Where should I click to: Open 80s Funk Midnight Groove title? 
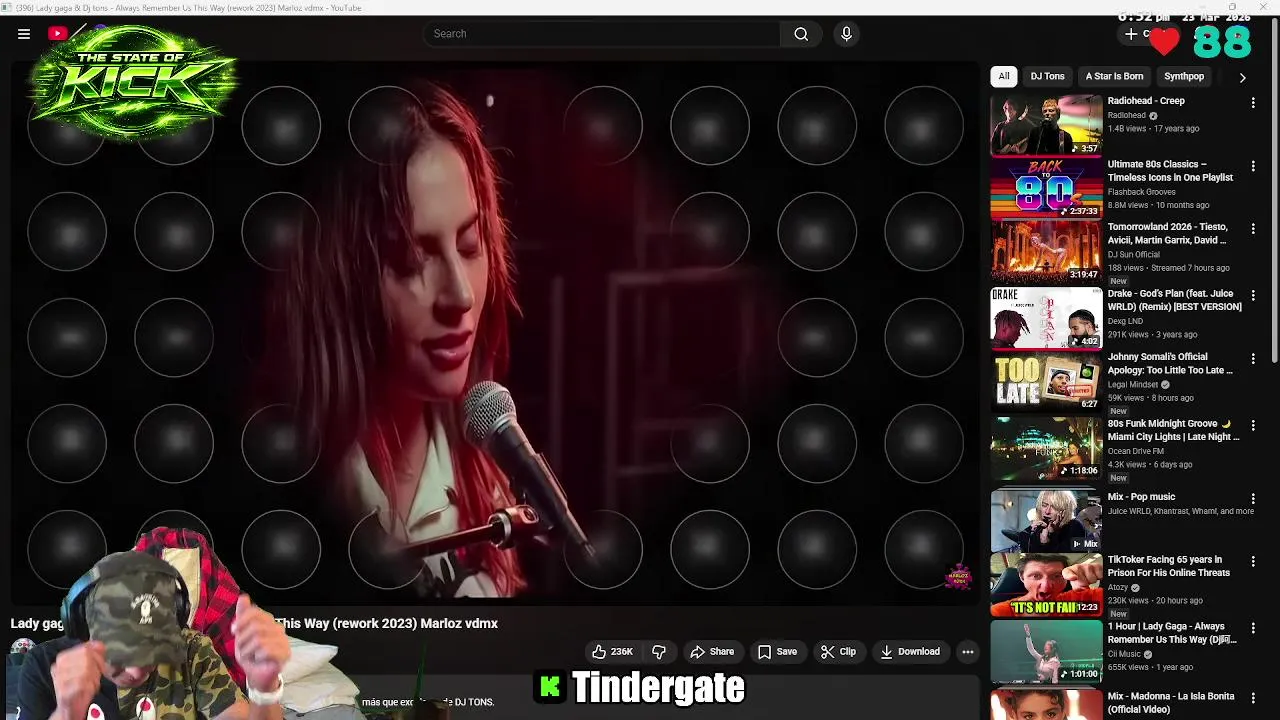1173,430
